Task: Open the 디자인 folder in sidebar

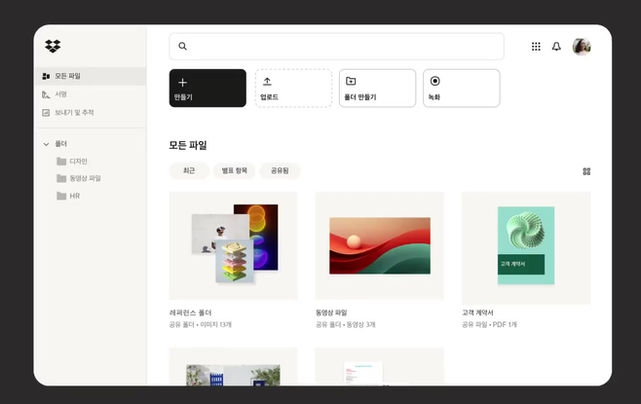Action: pos(72,161)
